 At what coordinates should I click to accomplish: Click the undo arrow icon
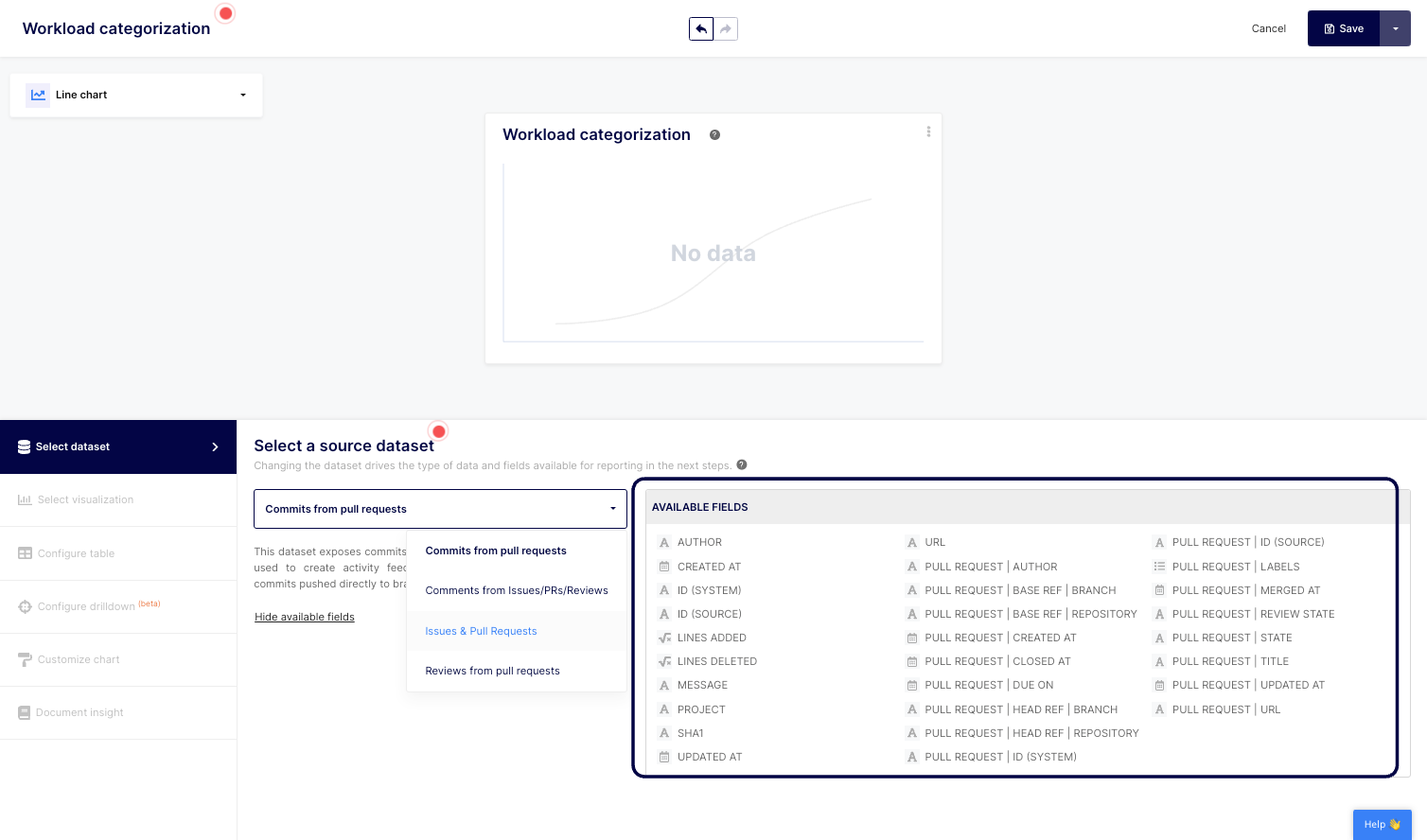point(701,29)
